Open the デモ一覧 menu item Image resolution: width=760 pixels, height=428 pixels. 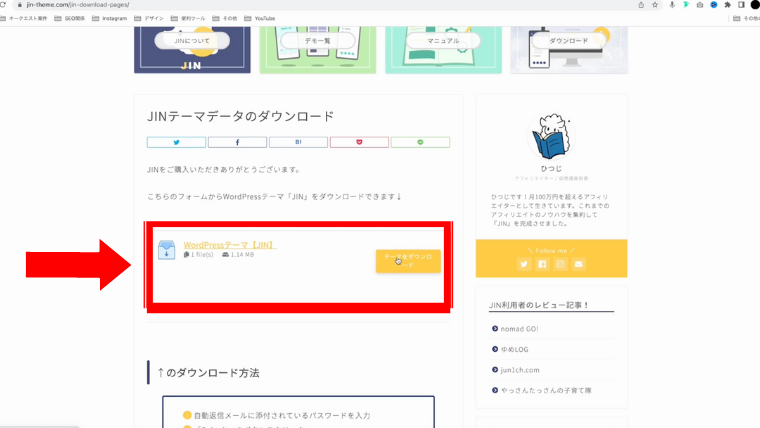coord(317,41)
